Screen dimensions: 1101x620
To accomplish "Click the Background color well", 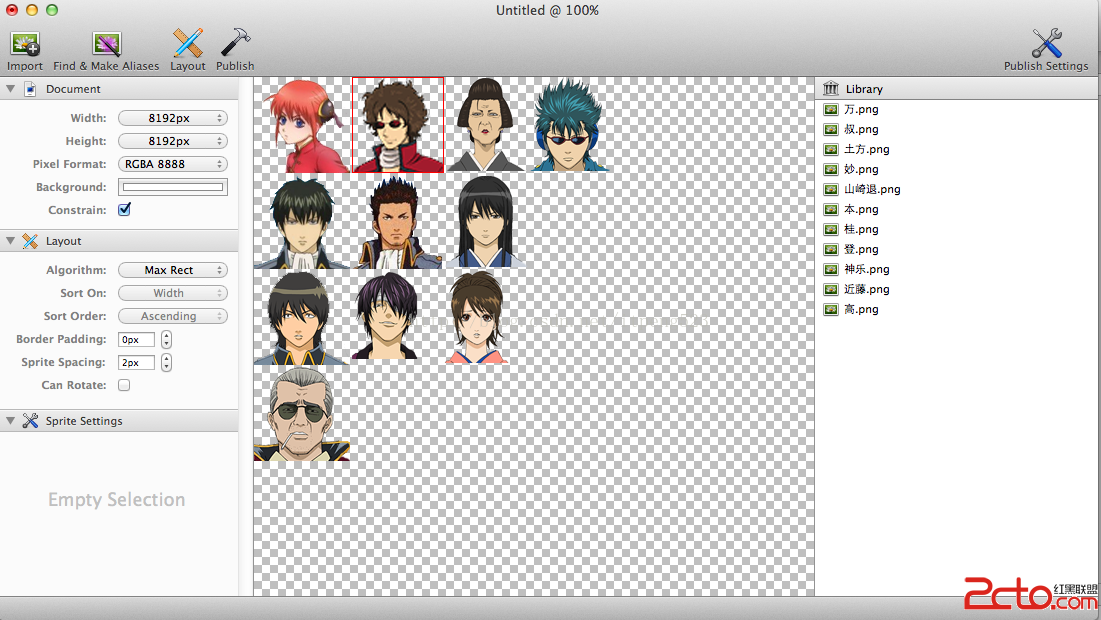I will tap(173, 187).
